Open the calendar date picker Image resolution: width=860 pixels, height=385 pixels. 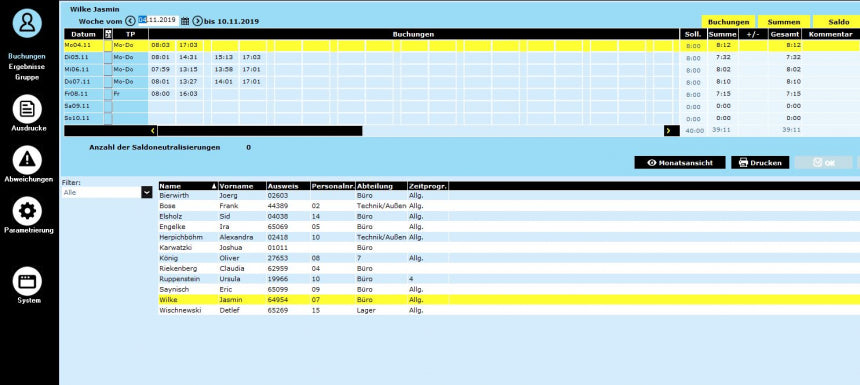tap(185, 21)
